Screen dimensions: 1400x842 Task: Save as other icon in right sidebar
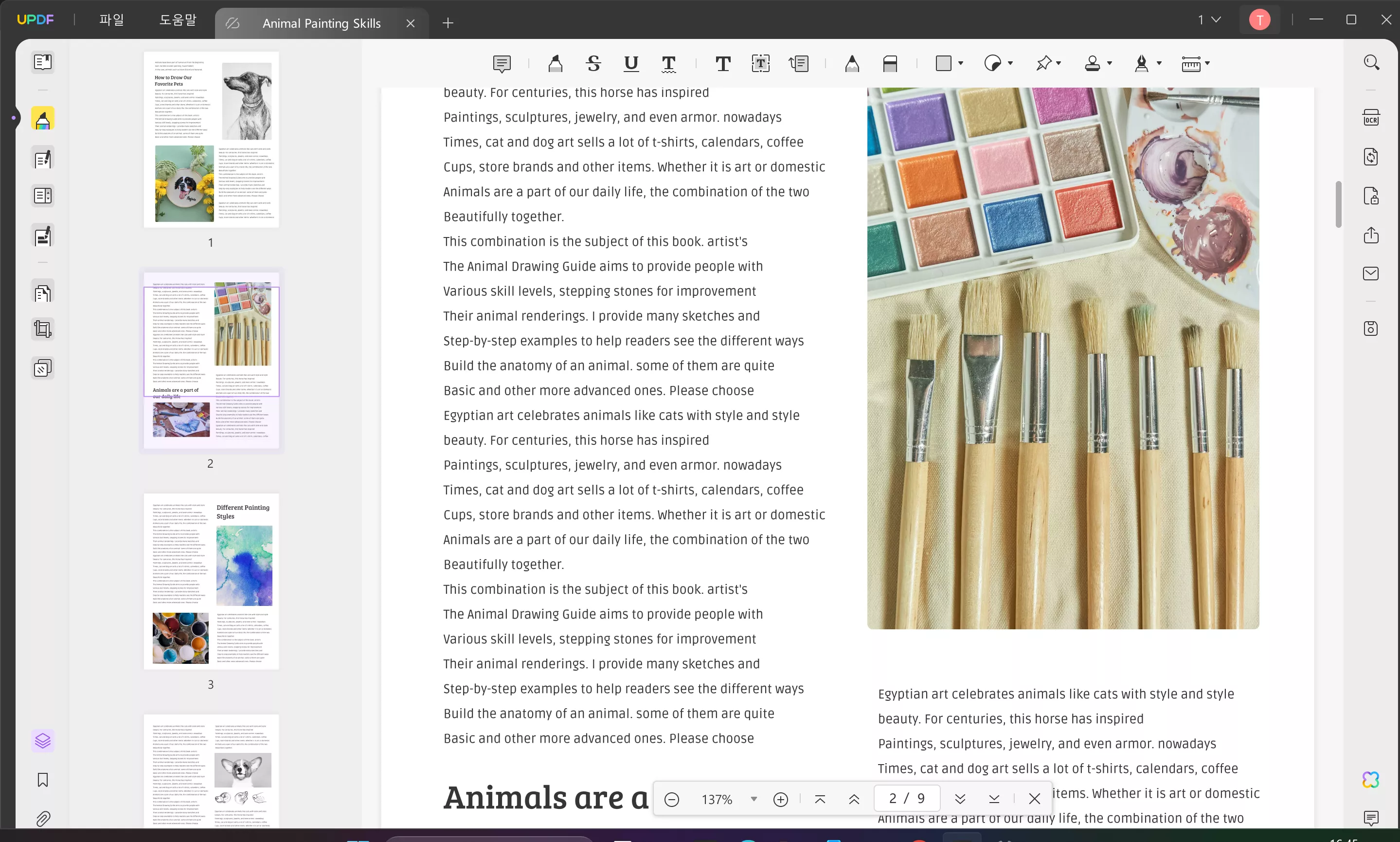pos(1370,329)
